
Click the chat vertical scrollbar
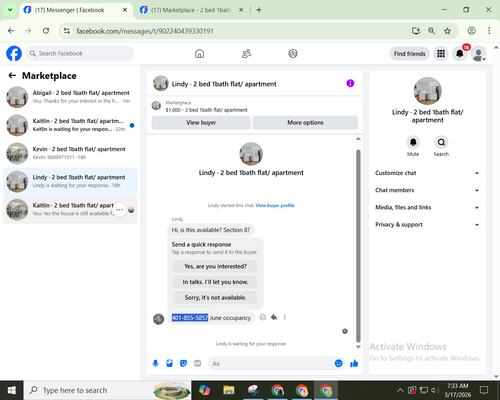358,246
